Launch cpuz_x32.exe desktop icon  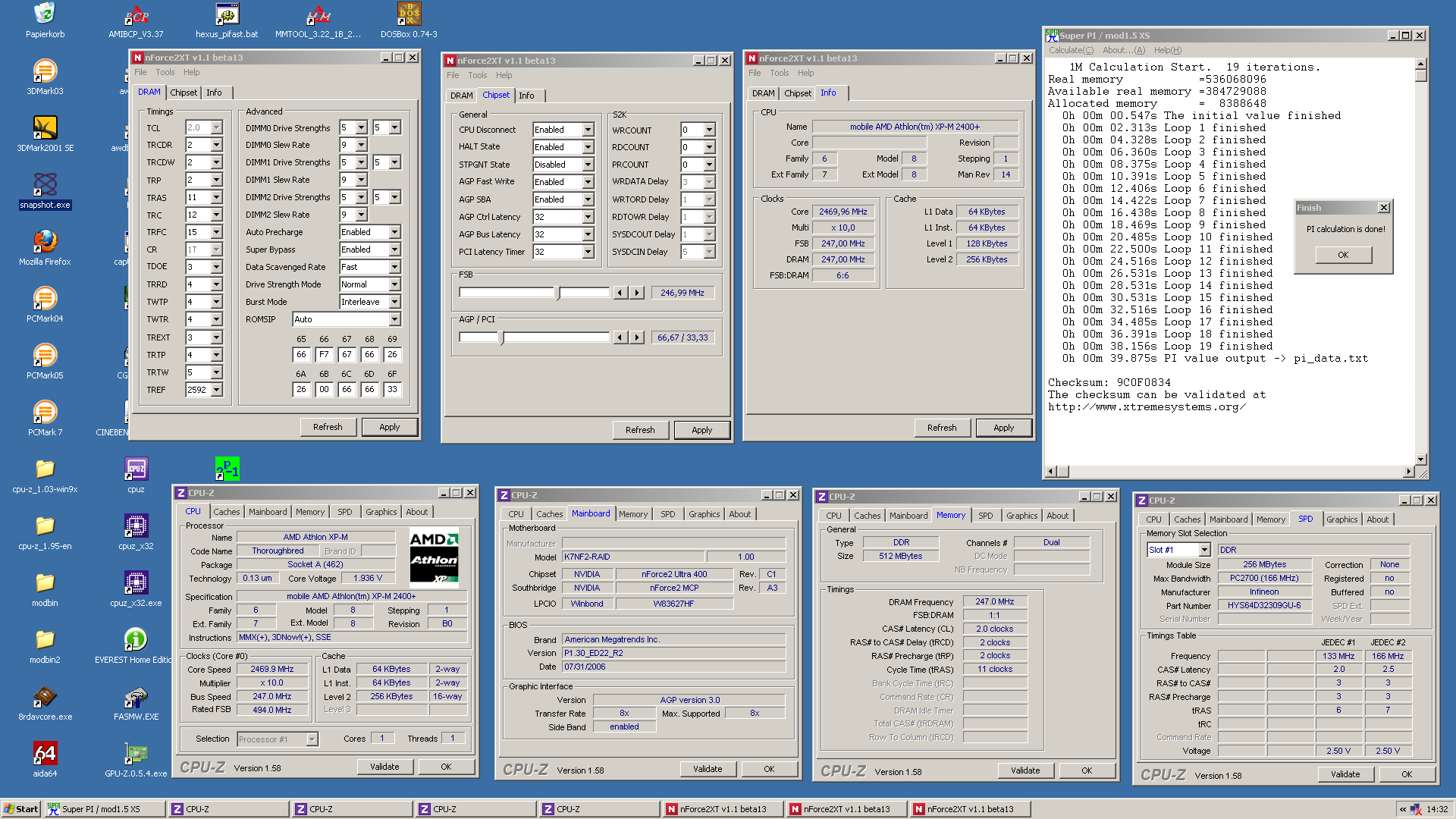[136, 589]
